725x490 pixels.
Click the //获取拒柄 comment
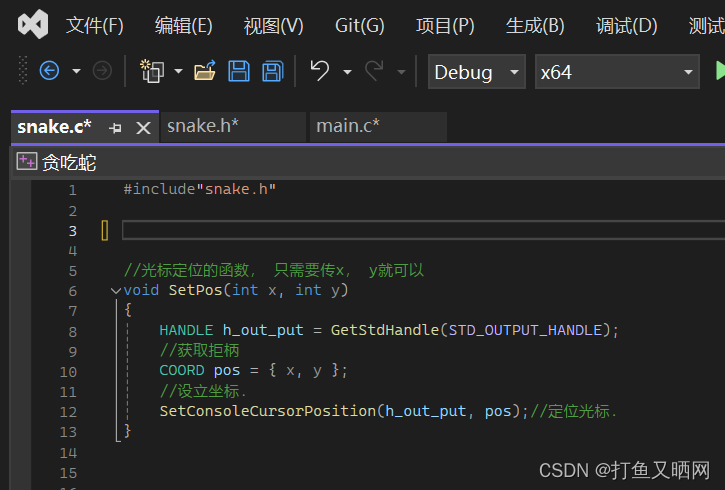199,350
